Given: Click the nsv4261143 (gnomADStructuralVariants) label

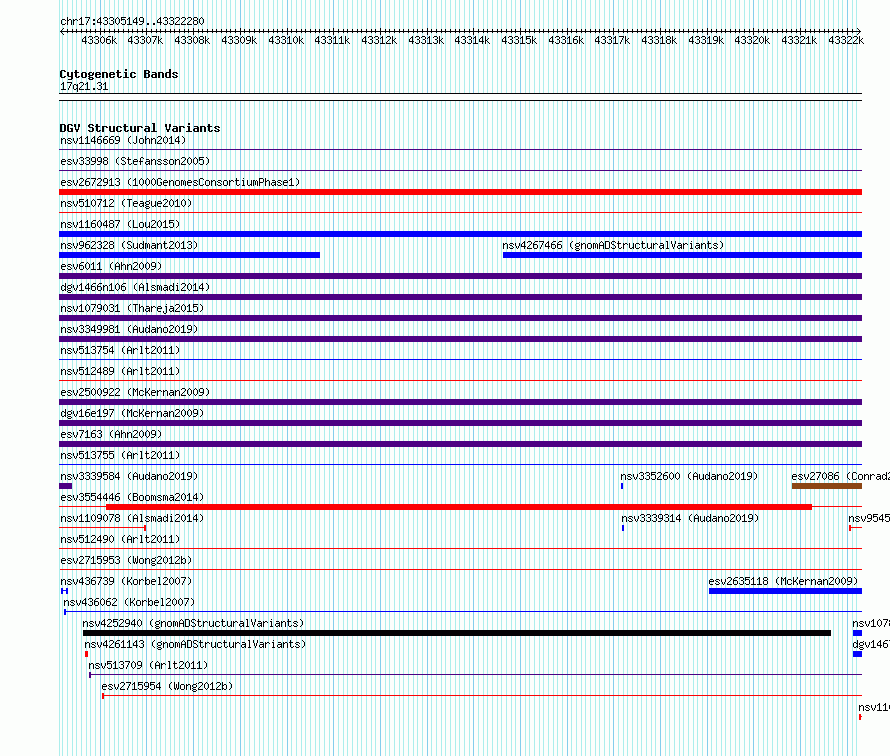Looking at the screenshot, I should (x=195, y=644).
